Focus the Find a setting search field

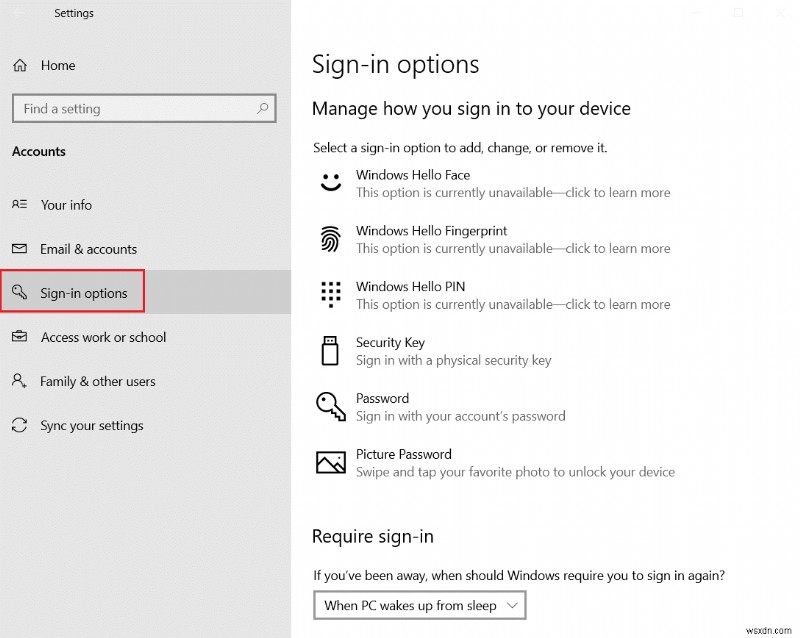tap(144, 108)
